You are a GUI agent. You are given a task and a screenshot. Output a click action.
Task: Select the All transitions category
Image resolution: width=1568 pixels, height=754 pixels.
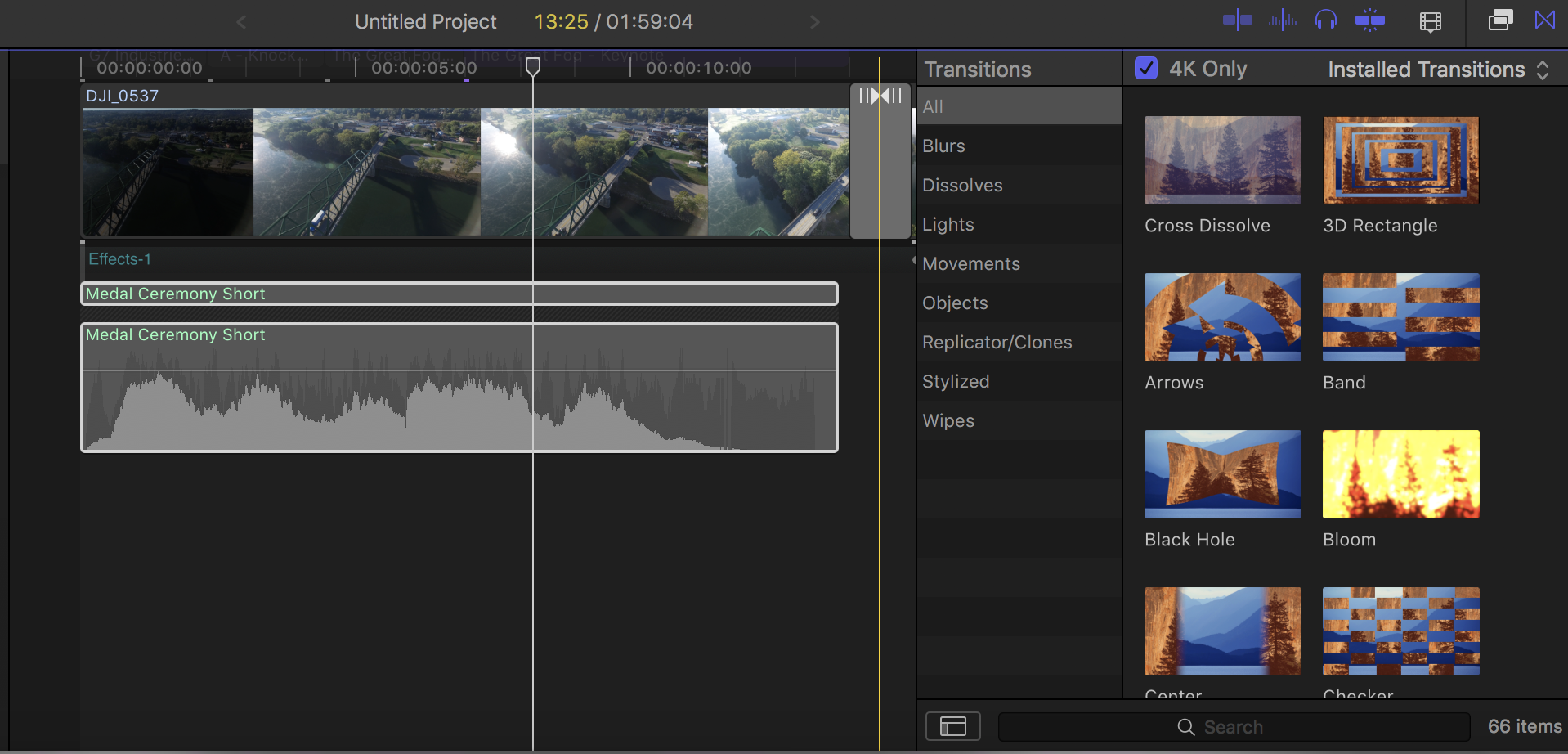[1019, 106]
